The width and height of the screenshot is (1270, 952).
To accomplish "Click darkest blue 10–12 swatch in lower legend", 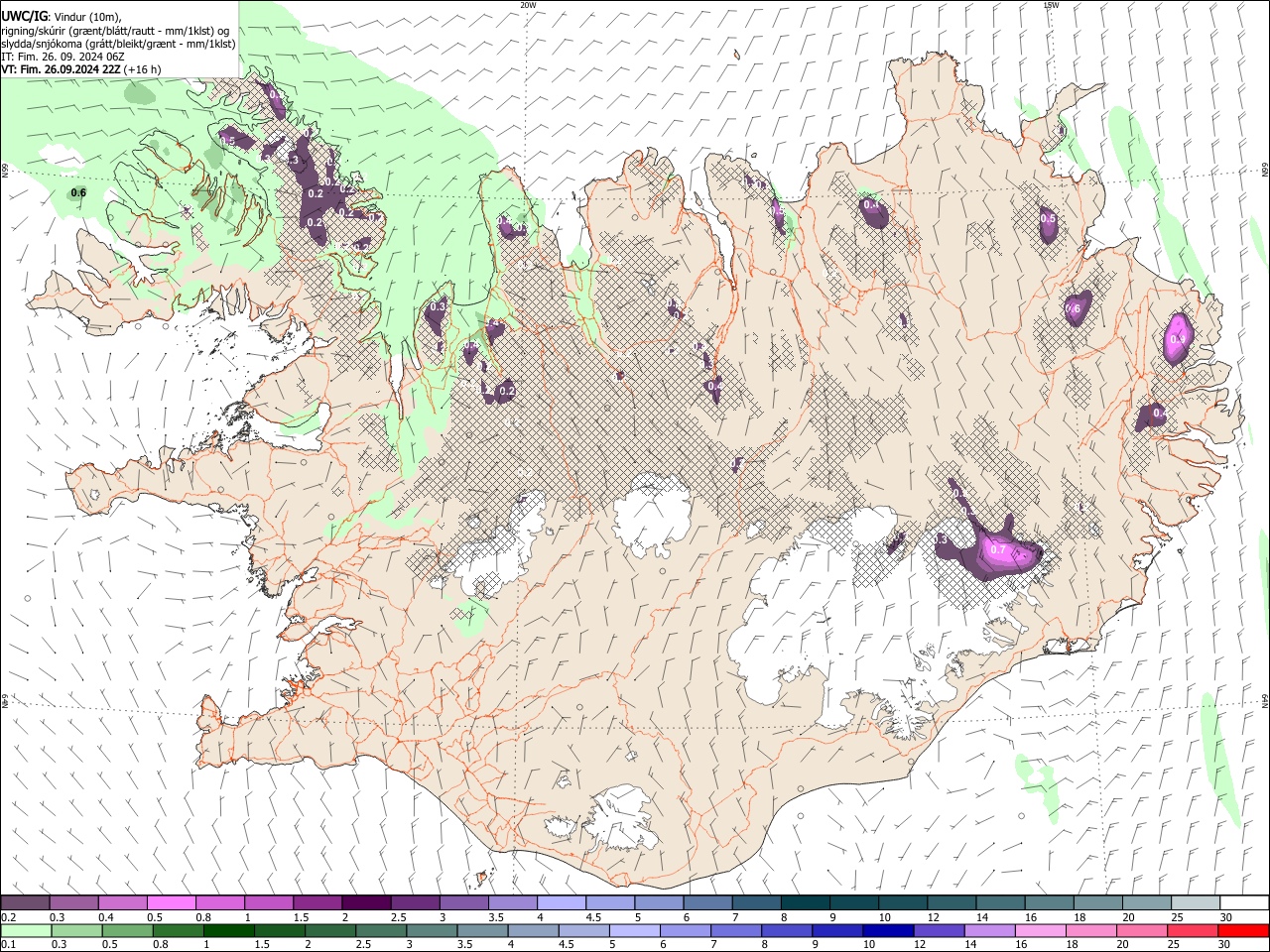I will pos(888,931).
